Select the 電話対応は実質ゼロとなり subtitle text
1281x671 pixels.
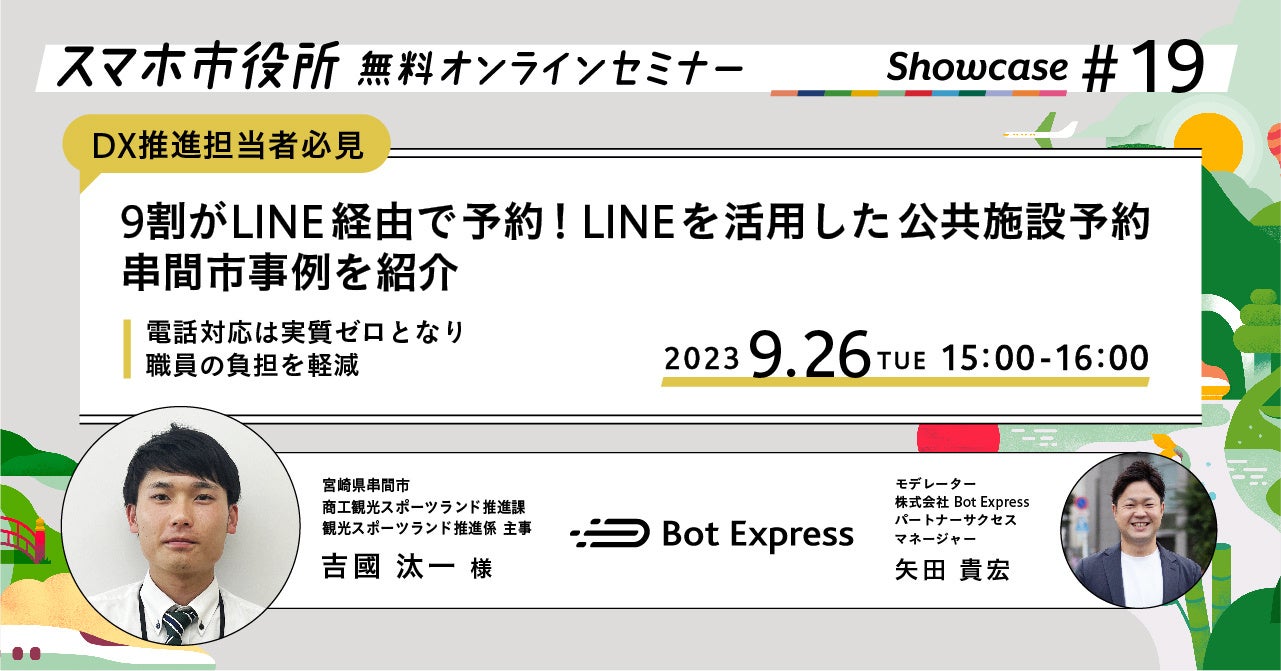(x=305, y=333)
